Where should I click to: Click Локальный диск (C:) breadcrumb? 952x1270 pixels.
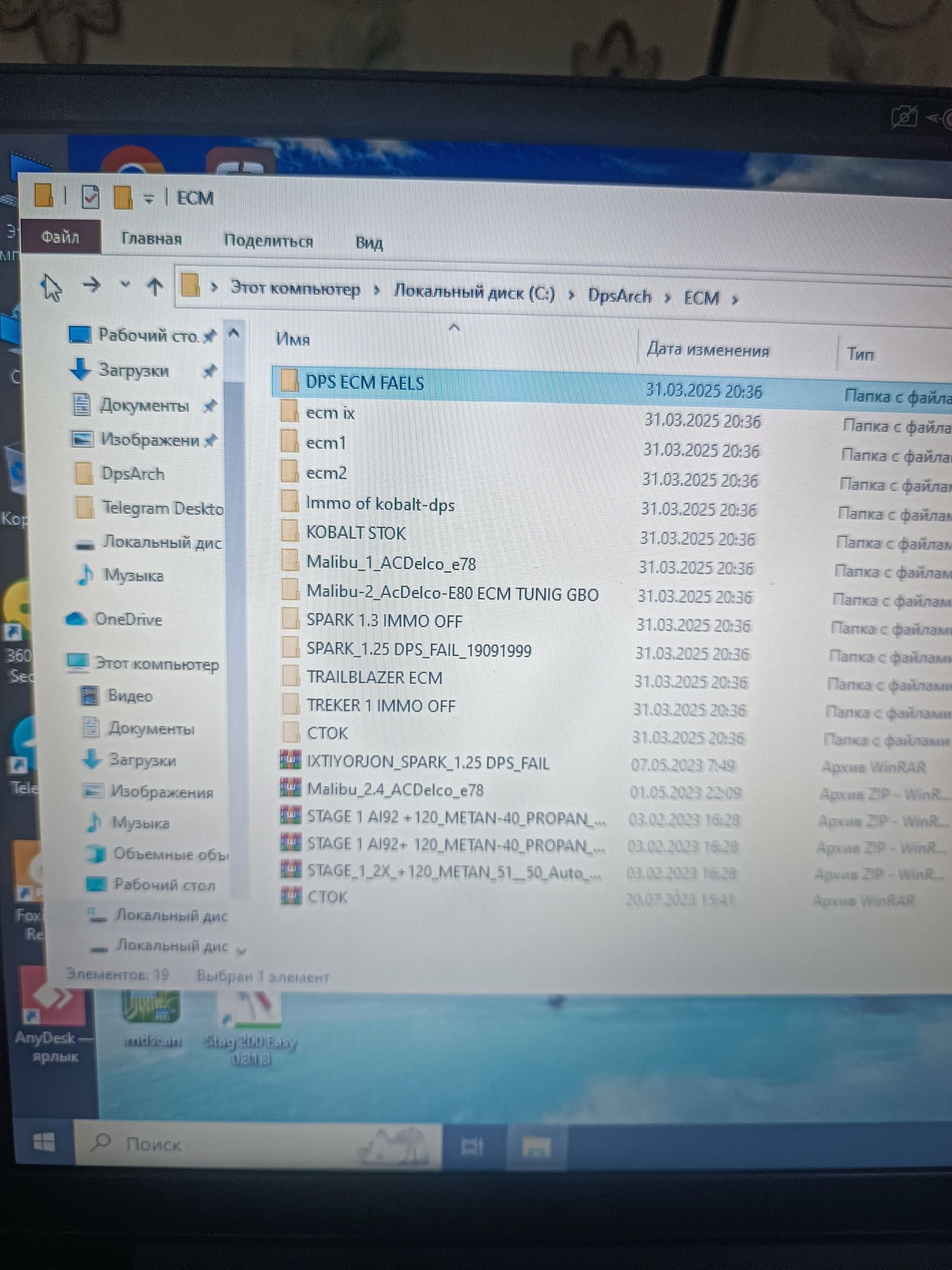point(474,293)
